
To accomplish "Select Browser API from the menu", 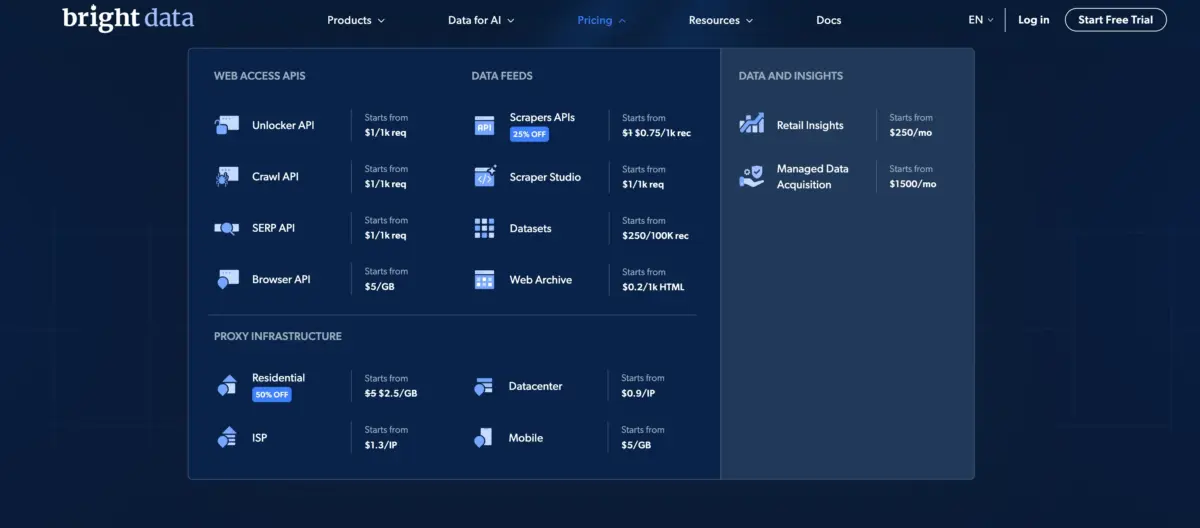I will (281, 280).
